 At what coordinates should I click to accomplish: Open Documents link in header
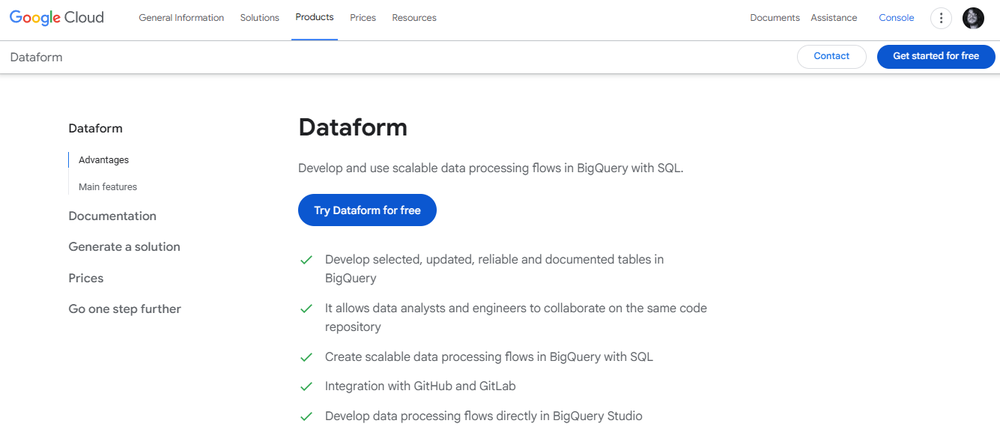(774, 18)
